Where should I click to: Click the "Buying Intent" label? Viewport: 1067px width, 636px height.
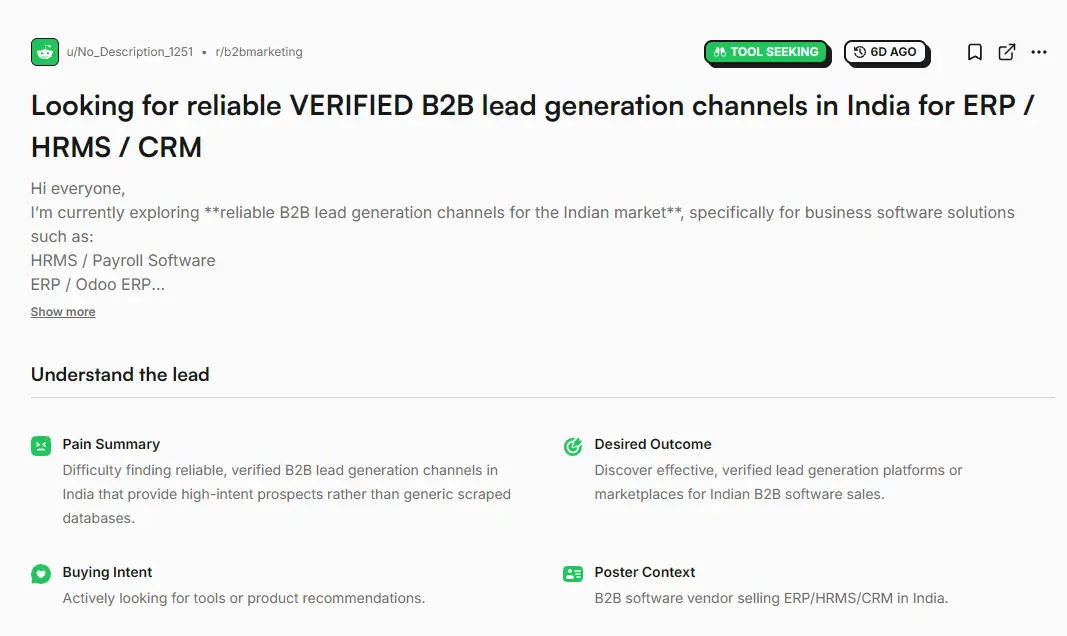point(107,572)
